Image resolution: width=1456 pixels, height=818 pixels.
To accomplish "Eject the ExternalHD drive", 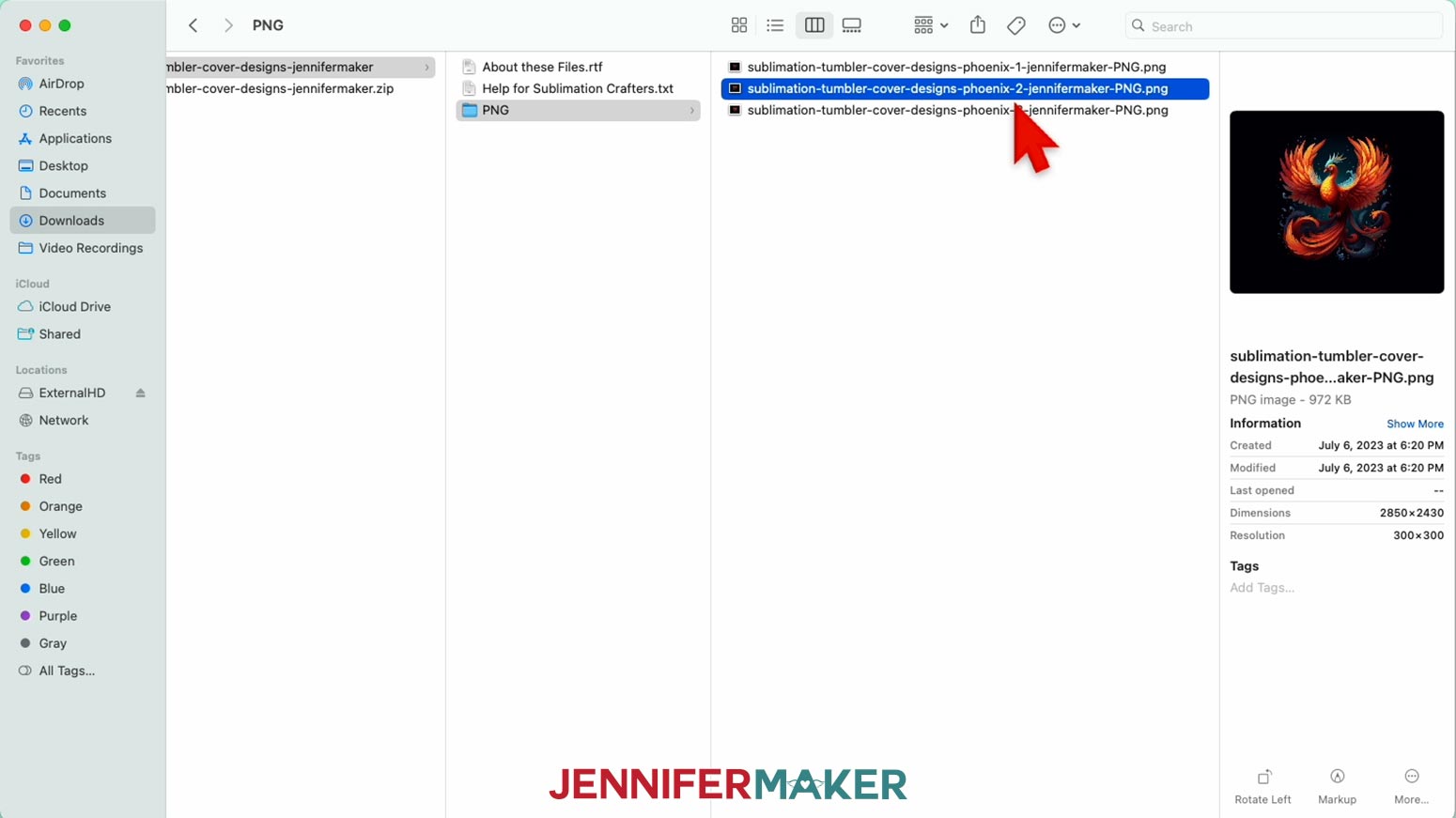I will tap(141, 393).
